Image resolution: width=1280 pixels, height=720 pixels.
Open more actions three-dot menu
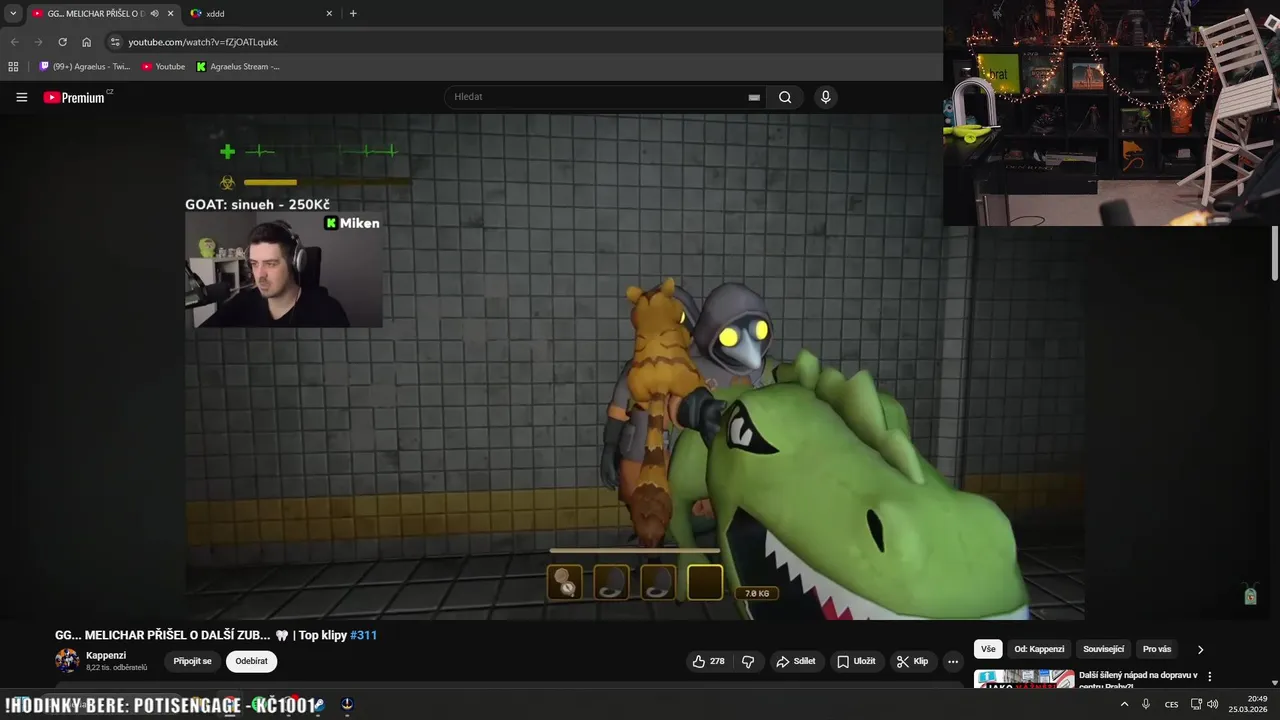point(953,661)
